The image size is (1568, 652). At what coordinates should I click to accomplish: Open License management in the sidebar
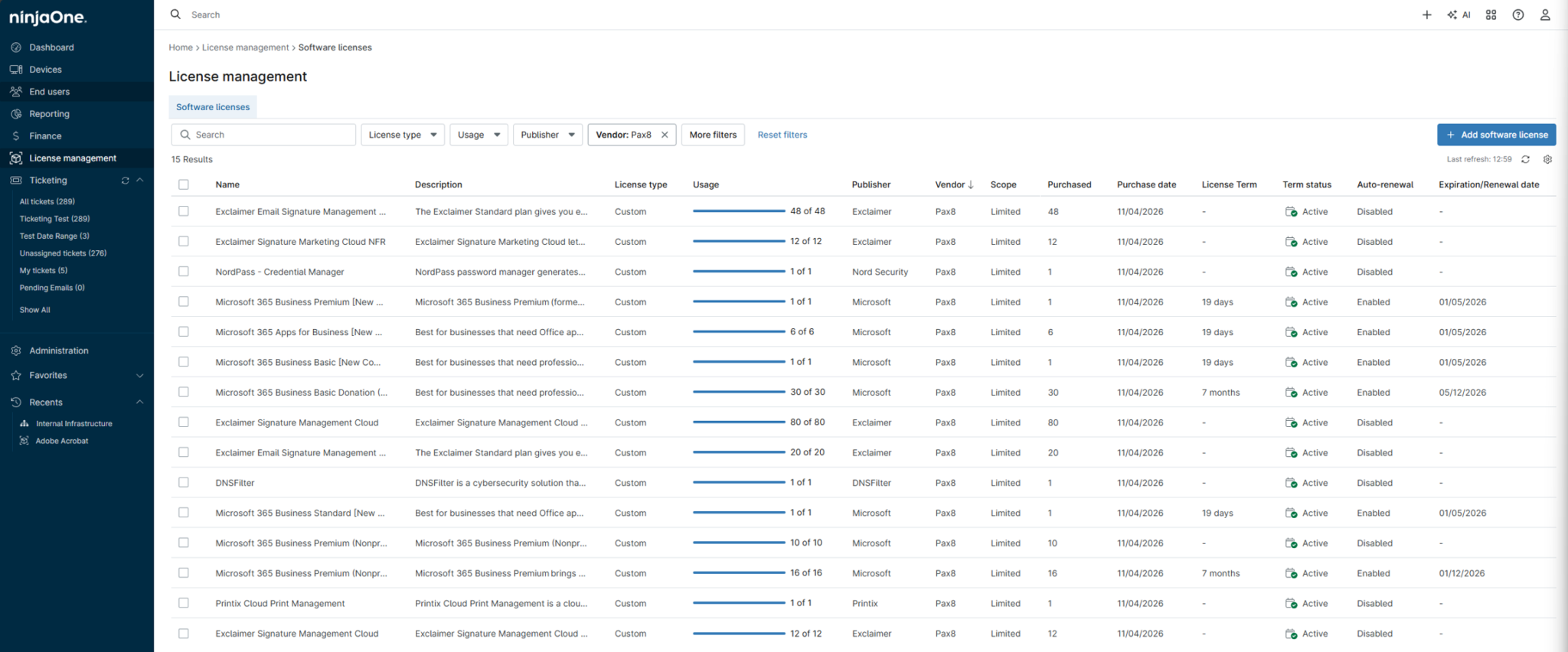click(x=73, y=158)
